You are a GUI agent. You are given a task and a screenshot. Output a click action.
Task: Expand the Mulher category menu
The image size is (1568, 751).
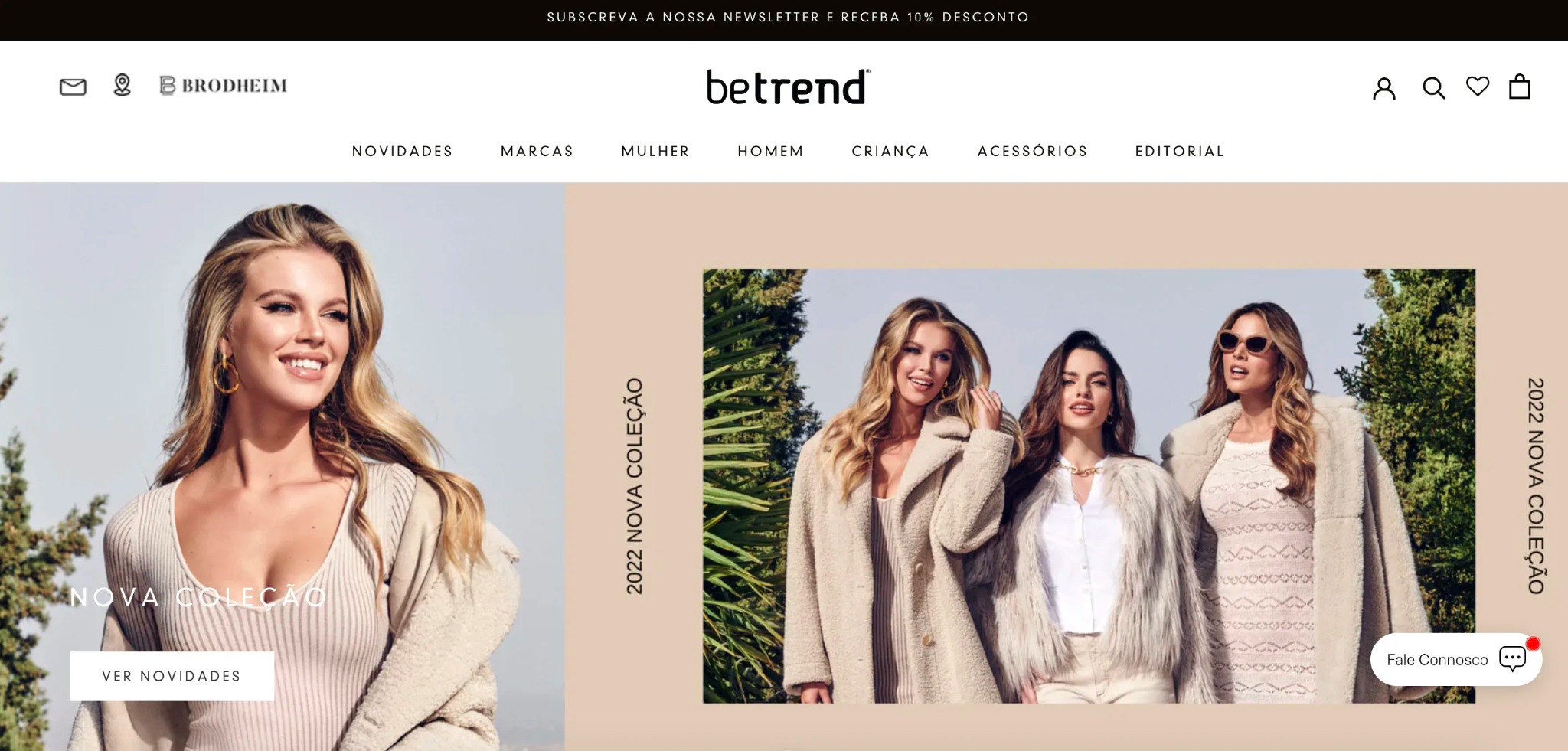(x=656, y=152)
